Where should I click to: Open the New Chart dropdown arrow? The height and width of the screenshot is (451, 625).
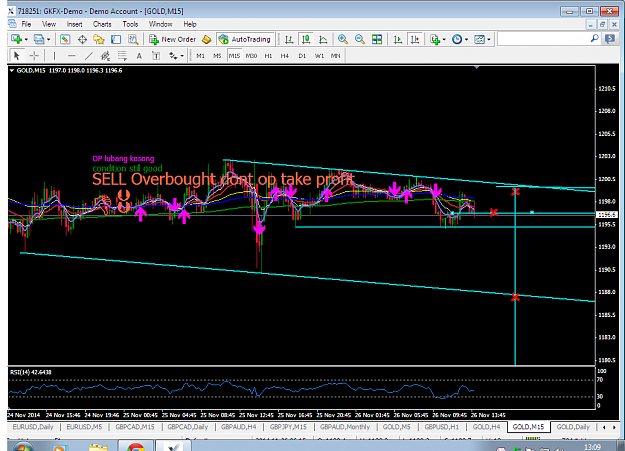coord(26,39)
